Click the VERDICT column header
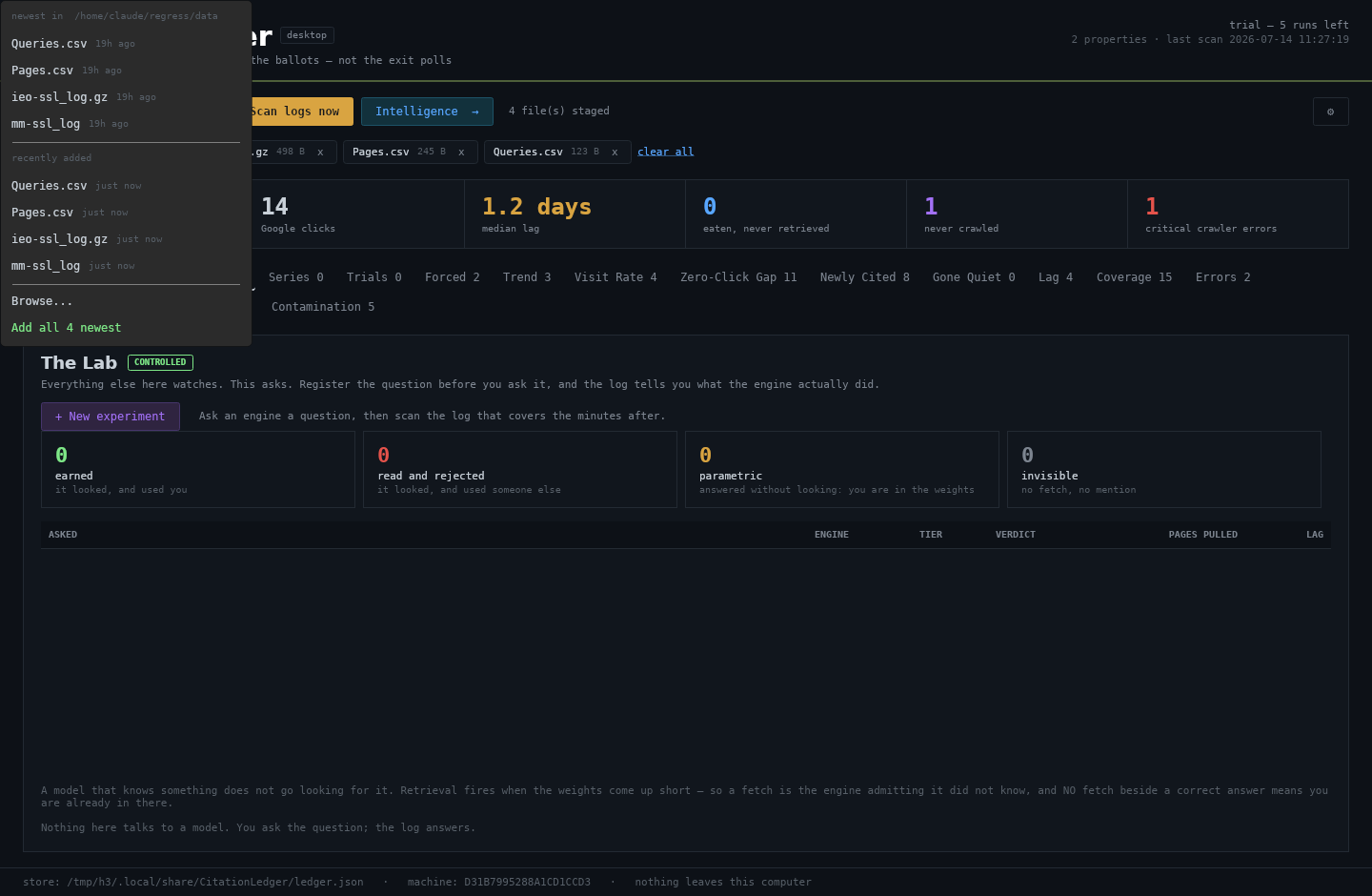 [1015, 535]
